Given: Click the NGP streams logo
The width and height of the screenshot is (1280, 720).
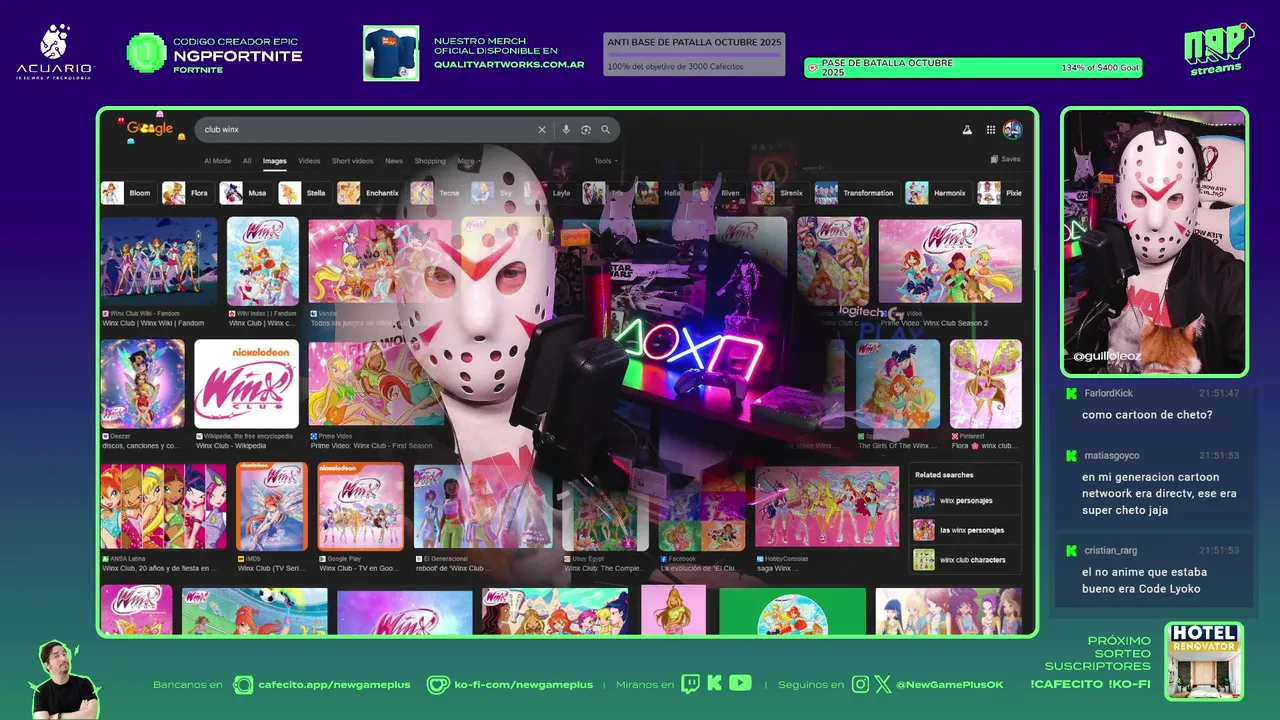Looking at the screenshot, I should [x=1218, y=49].
